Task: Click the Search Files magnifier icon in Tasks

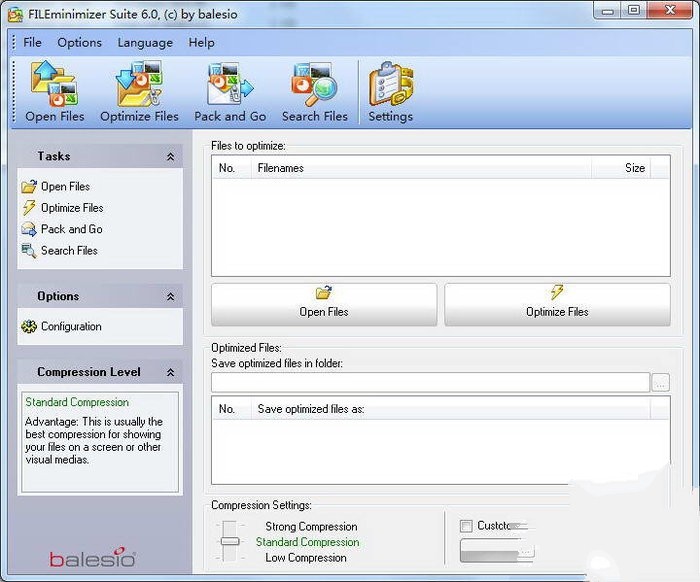Action: click(x=29, y=250)
